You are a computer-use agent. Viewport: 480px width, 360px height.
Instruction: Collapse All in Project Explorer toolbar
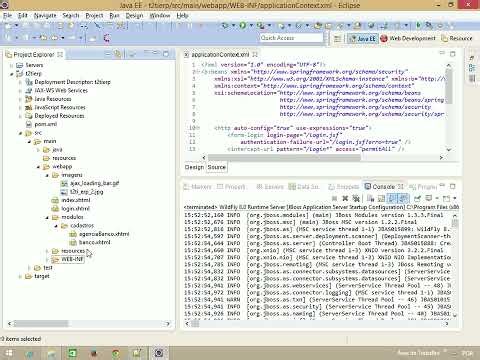pos(108,54)
